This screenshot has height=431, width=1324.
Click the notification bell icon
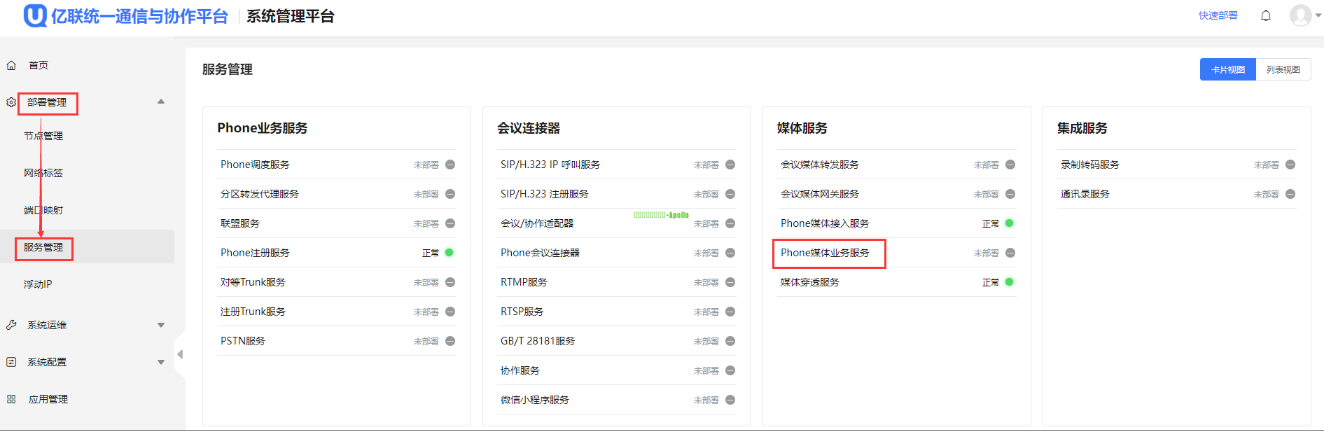(1266, 16)
